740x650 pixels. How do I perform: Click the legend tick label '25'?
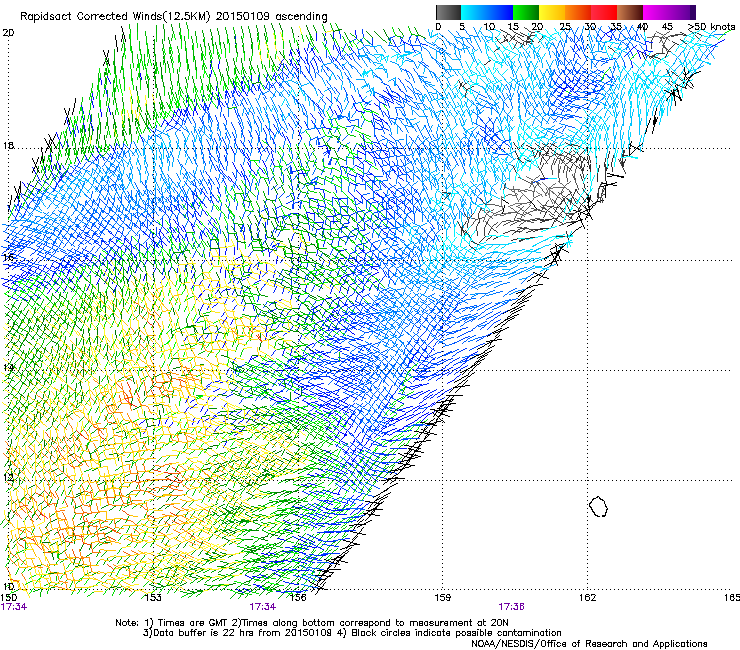(x=565, y=27)
